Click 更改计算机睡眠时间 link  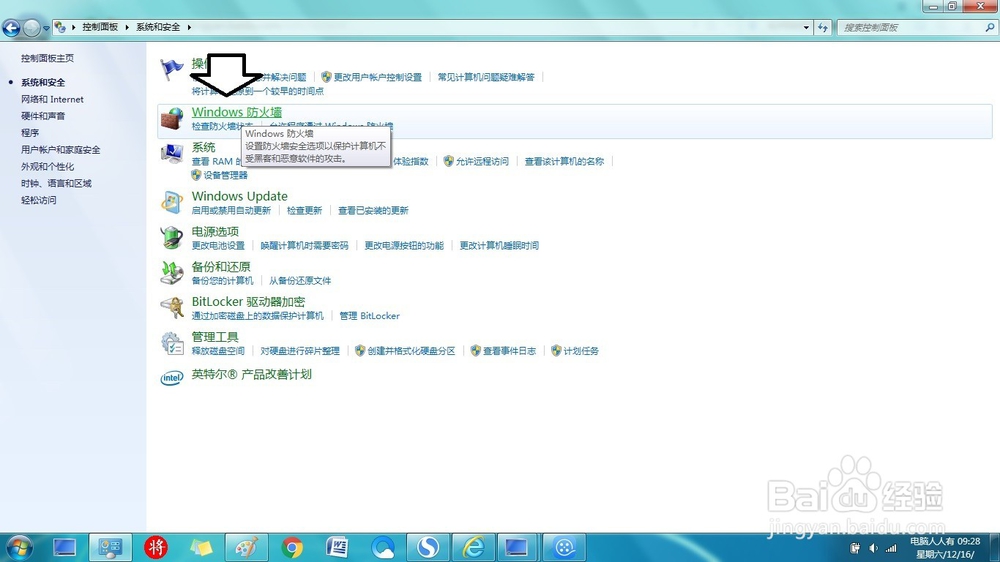(499, 246)
